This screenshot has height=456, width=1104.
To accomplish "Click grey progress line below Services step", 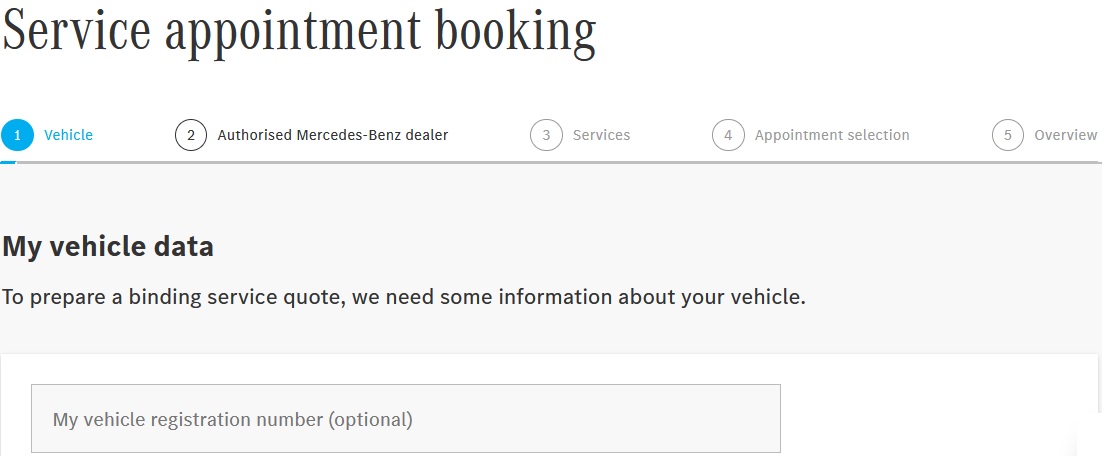I will pos(580,162).
